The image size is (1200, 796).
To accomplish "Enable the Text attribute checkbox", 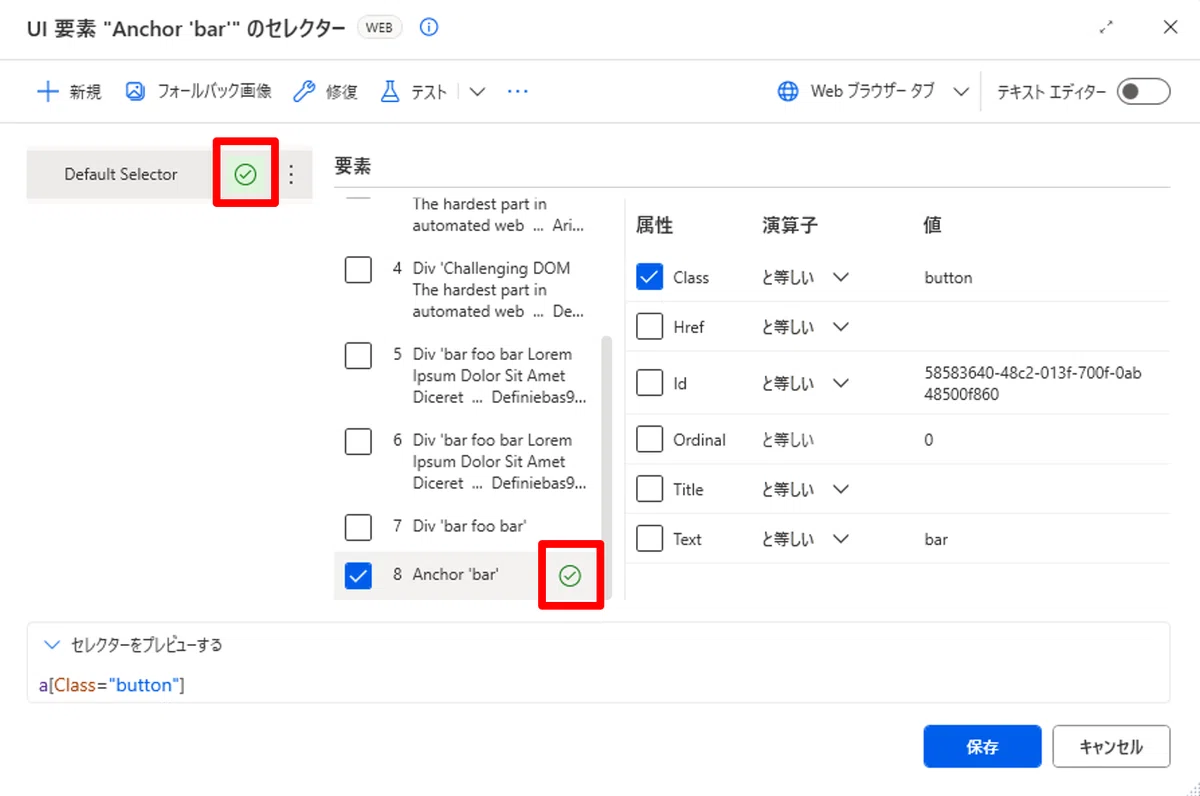I will coord(650,539).
